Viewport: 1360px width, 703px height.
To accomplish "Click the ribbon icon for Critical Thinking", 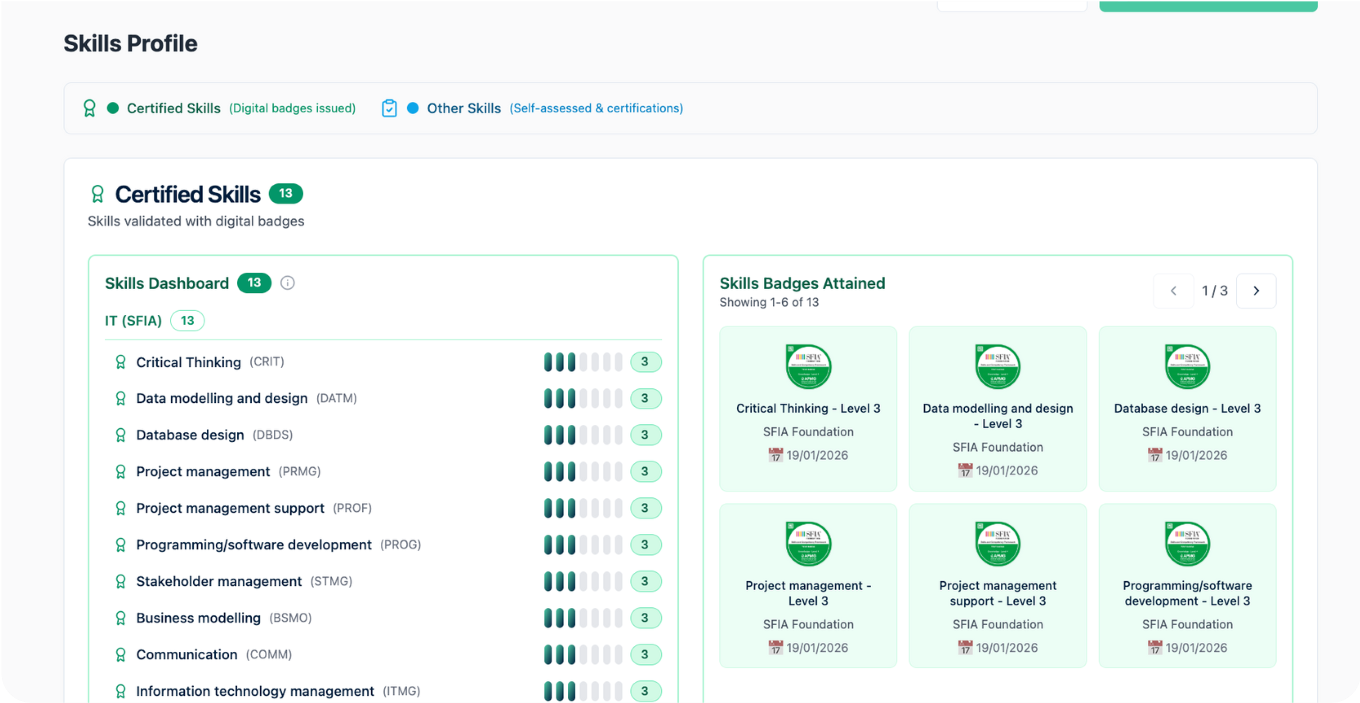I will point(121,362).
